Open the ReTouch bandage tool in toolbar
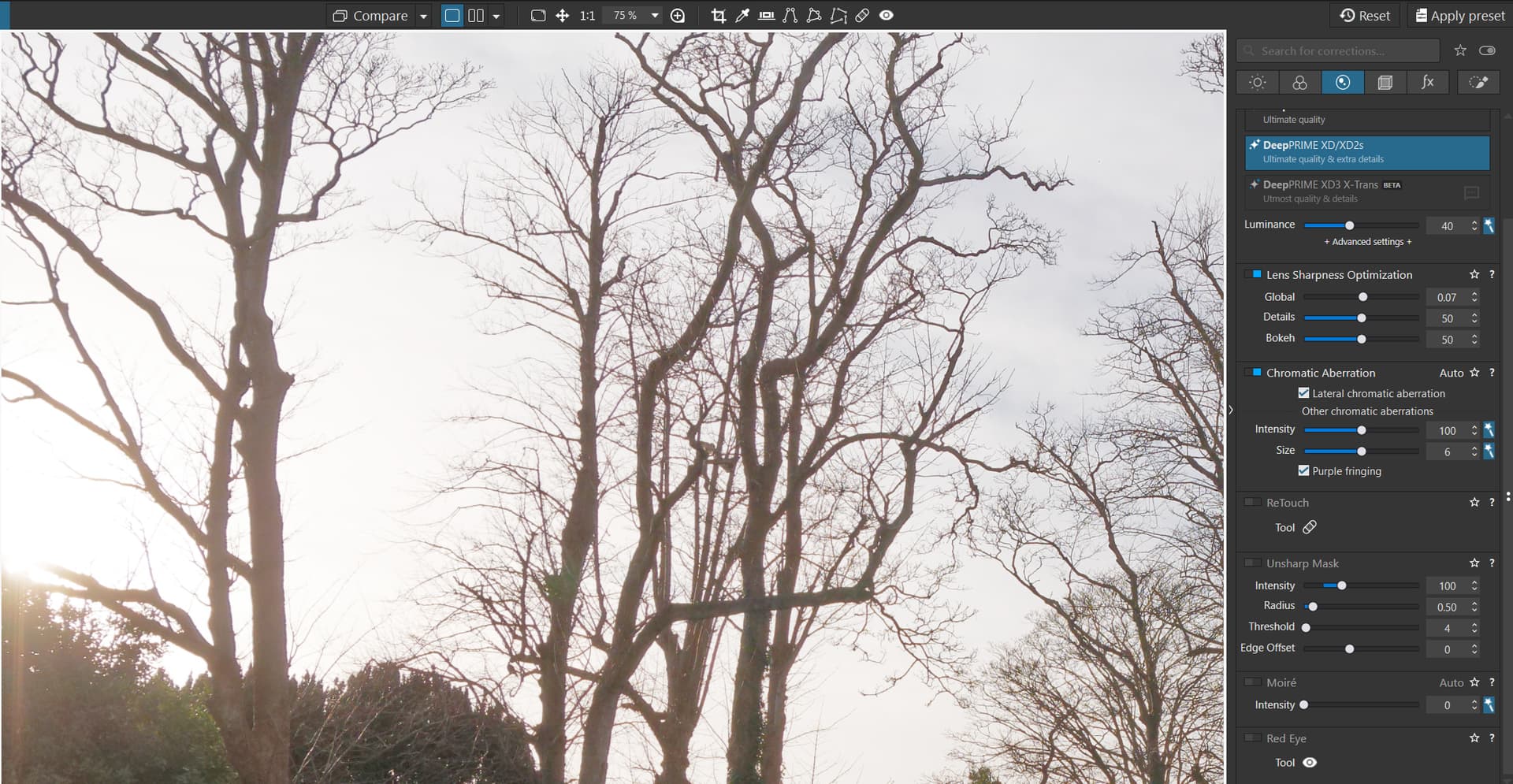The width and height of the screenshot is (1513, 784). coord(862,16)
